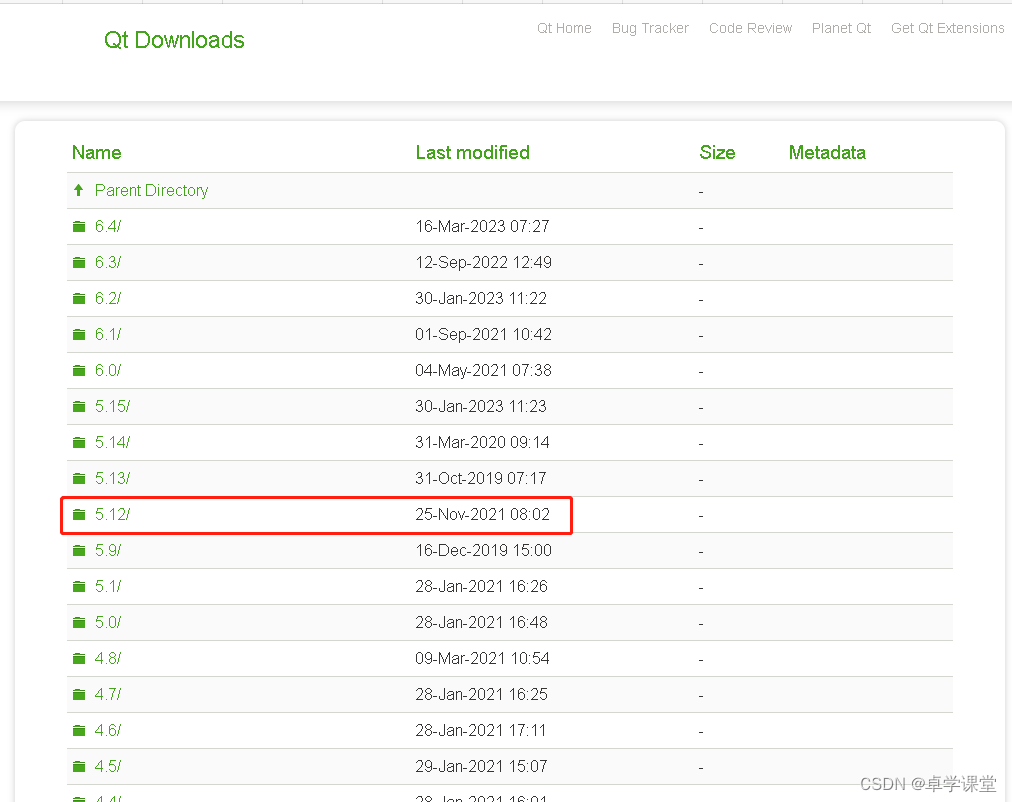This screenshot has width=1012, height=802.
Task: Click the folder icon beside 6.2/
Action: [x=79, y=299]
